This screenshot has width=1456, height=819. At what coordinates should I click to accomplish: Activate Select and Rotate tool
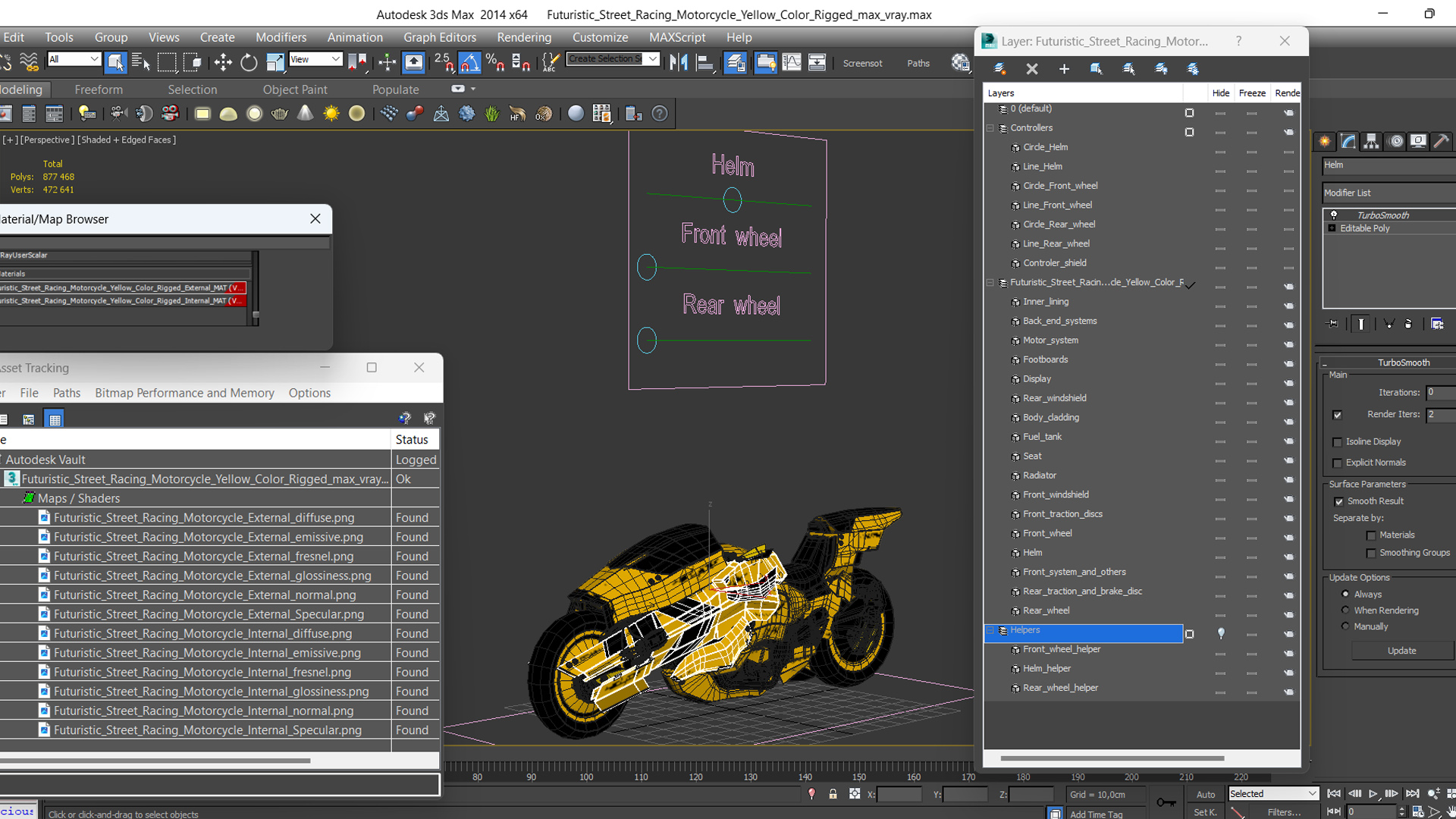click(249, 62)
